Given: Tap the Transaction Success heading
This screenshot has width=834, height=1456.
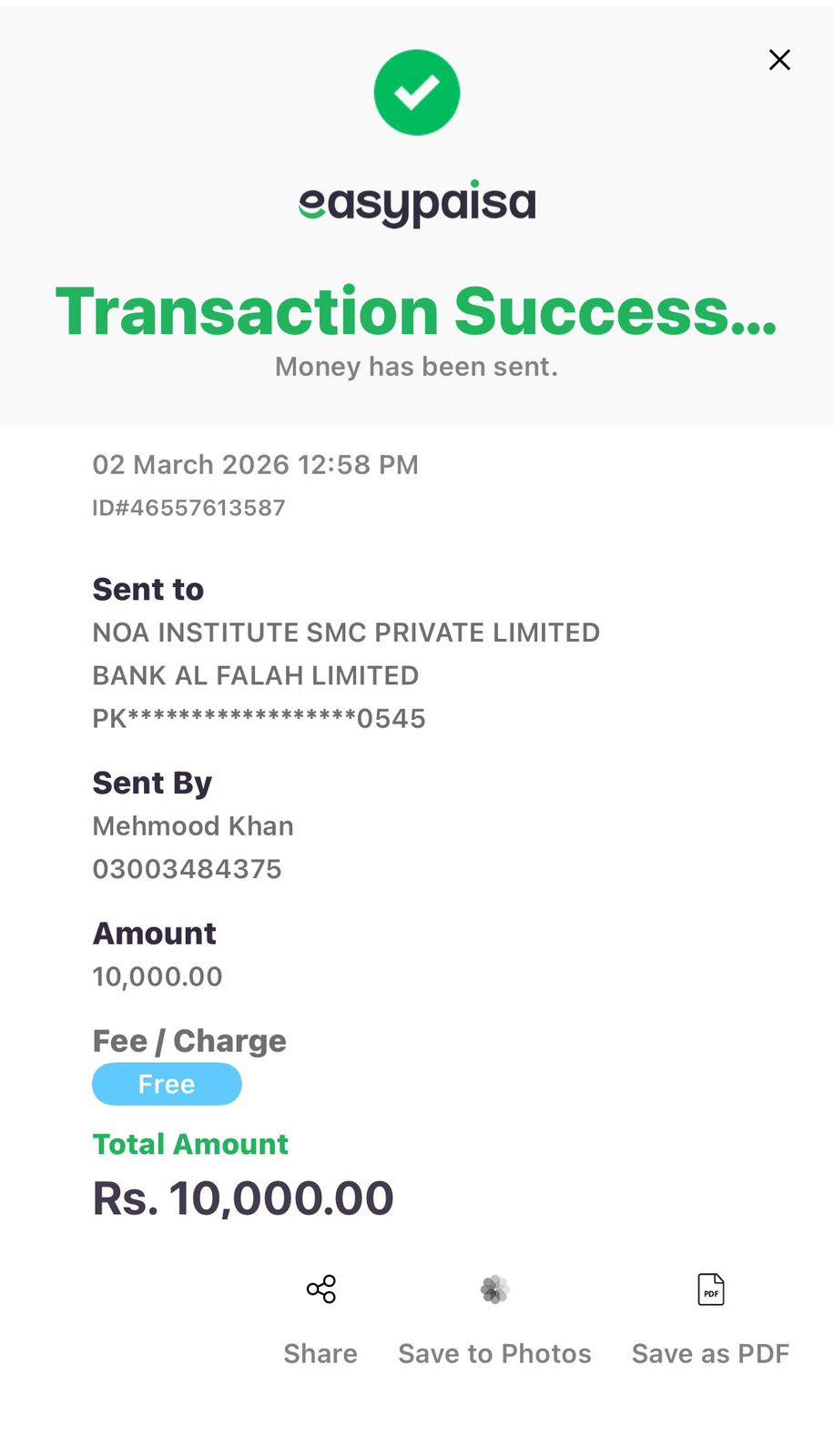Looking at the screenshot, I should point(416,311).
